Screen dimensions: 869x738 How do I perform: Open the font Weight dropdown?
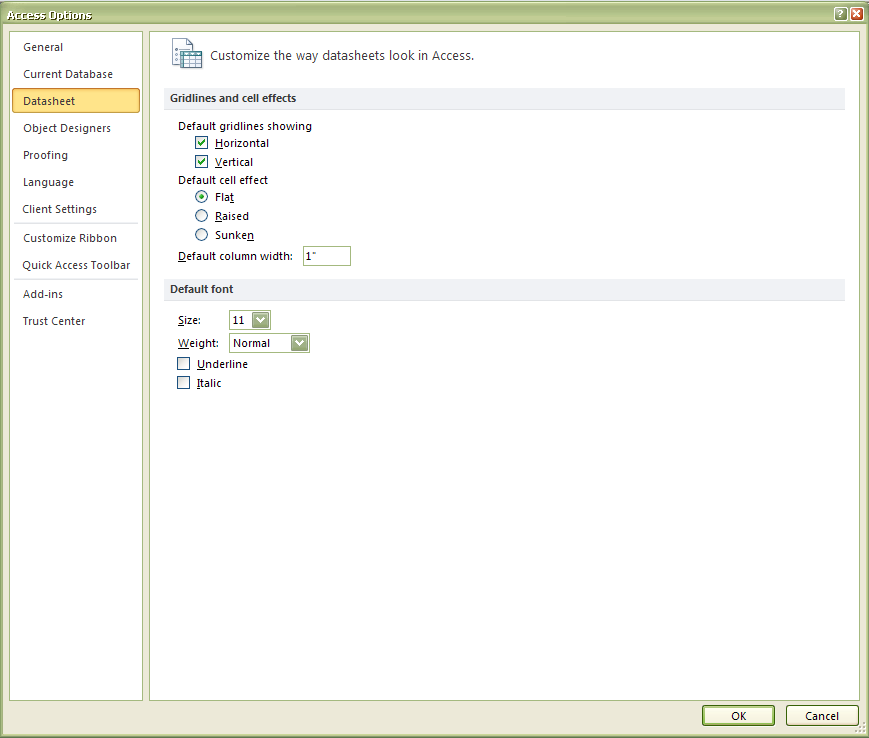[x=299, y=343]
